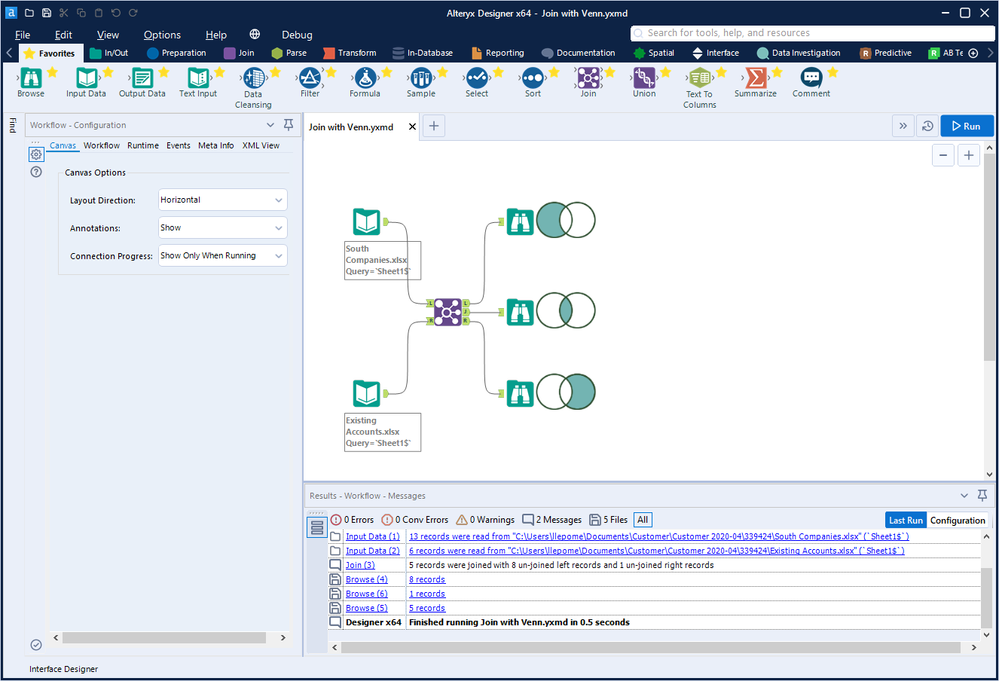Open the Options menu

tap(162, 35)
